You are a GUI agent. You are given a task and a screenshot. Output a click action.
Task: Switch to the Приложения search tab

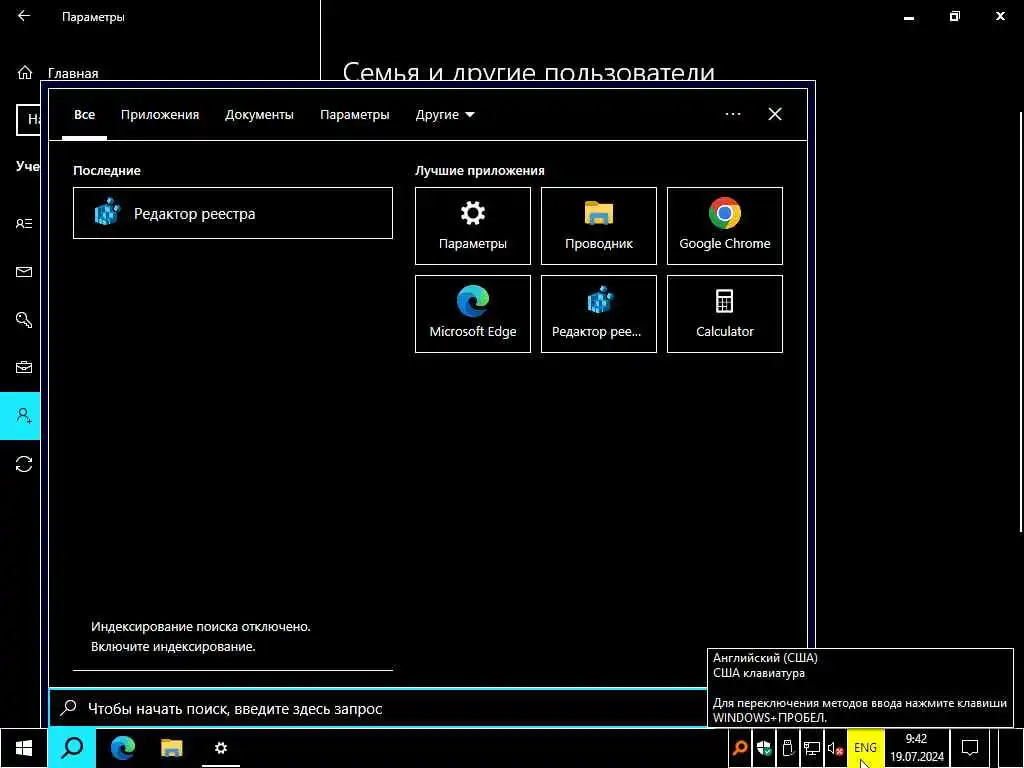click(160, 115)
